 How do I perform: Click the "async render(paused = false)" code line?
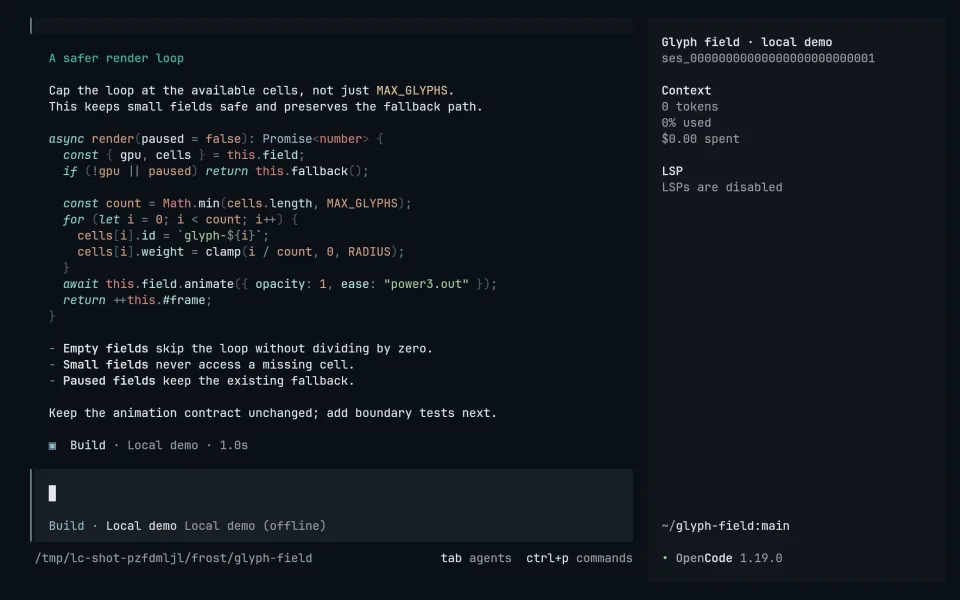coord(216,139)
